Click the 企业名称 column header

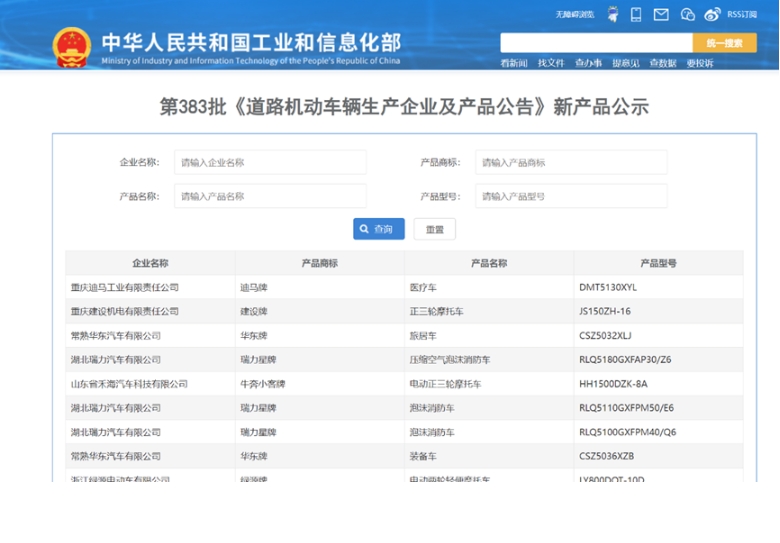click(x=150, y=263)
